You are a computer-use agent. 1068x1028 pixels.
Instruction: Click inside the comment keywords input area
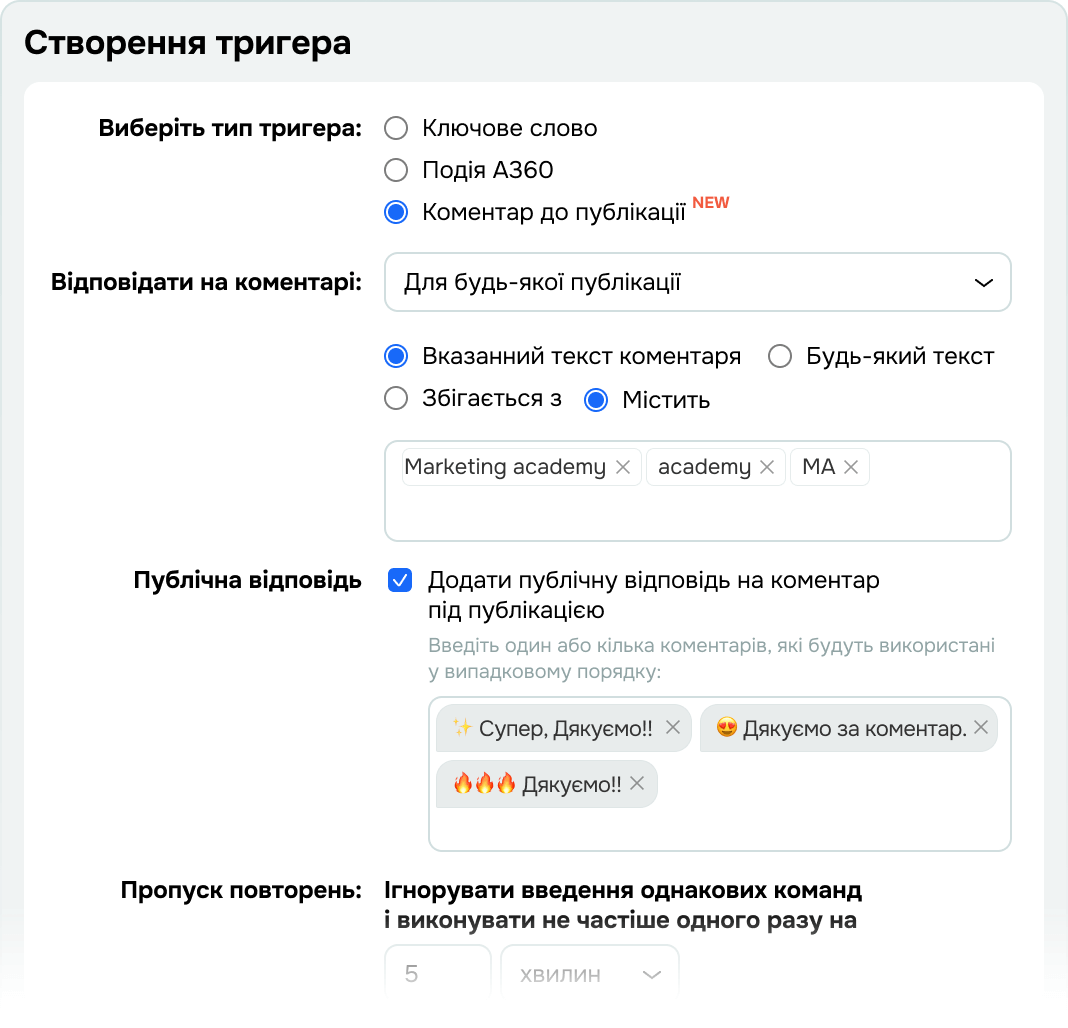coord(697,514)
